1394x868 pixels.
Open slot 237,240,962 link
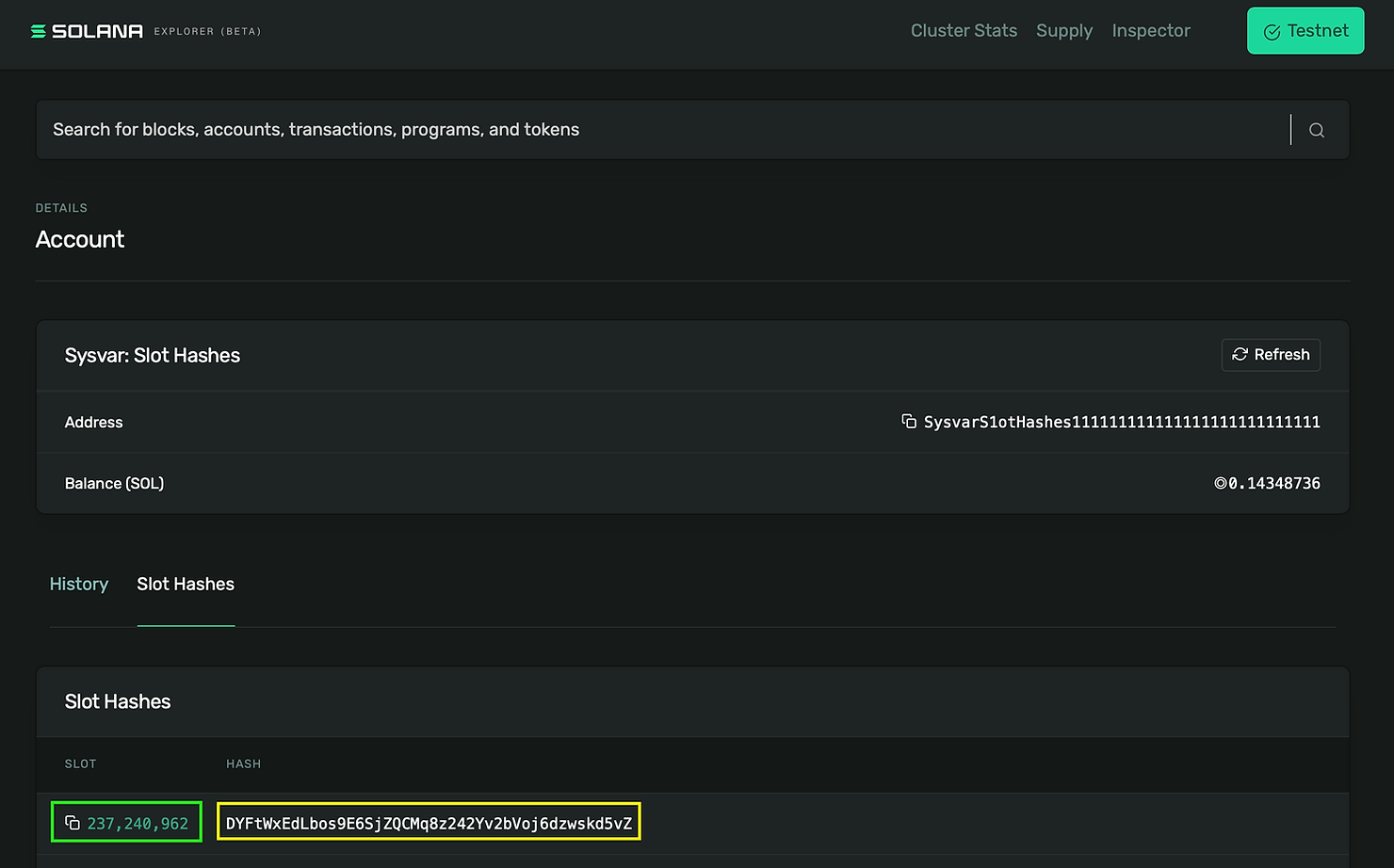click(x=138, y=823)
